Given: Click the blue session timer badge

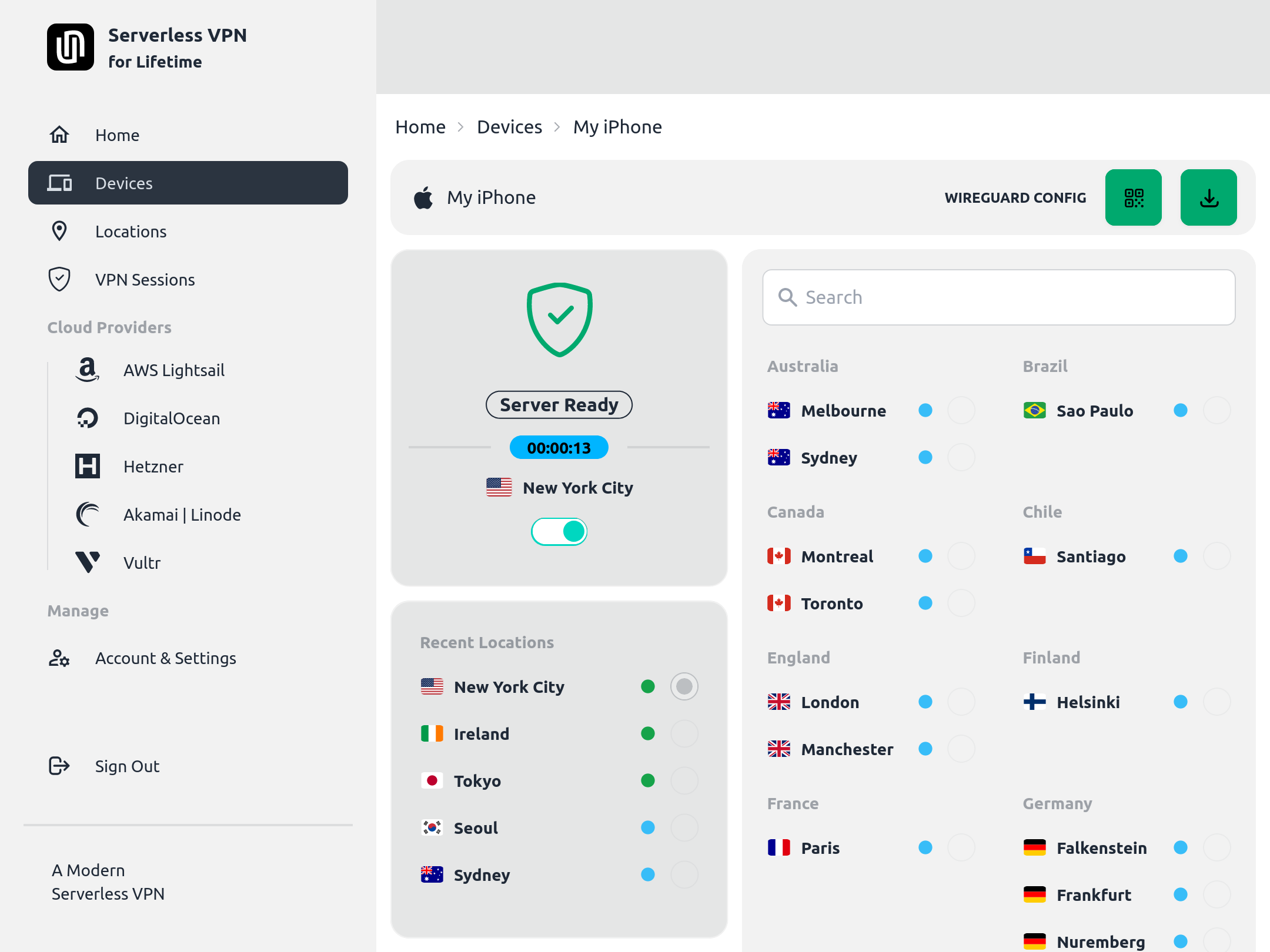Looking at the screenshot, I should (x=559, y=447).
